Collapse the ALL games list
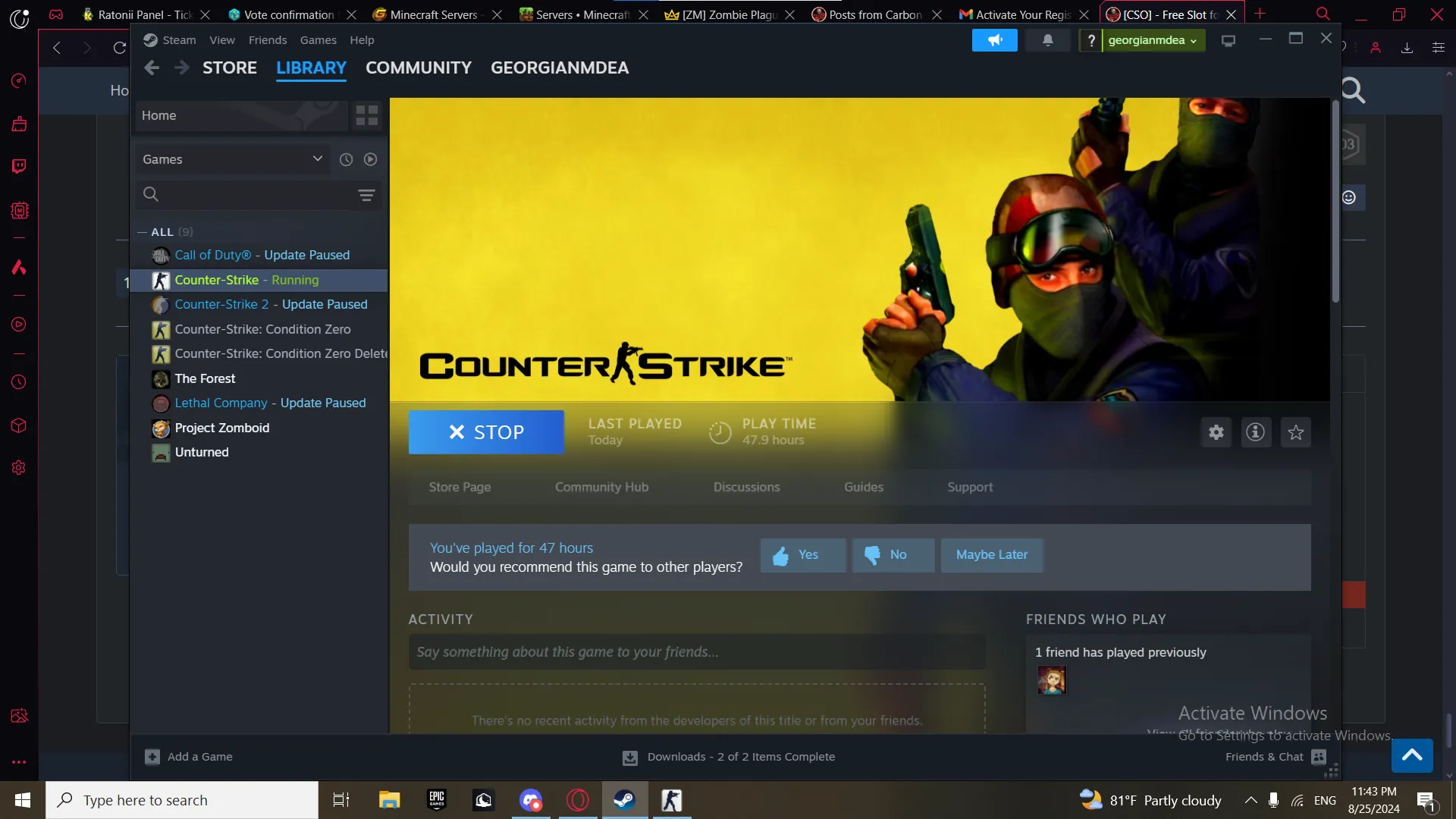 click(x=143, y=232)
